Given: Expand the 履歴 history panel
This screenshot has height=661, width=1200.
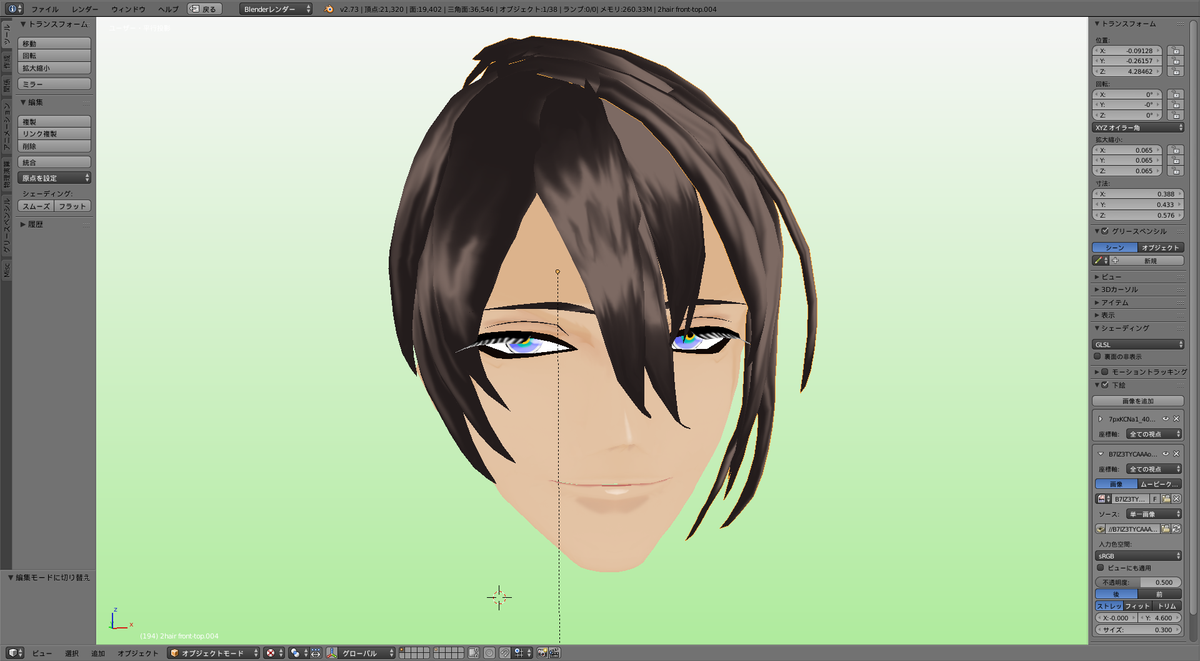Looking at the screenshot, I should pyautogui.click(x=35, y=224).
